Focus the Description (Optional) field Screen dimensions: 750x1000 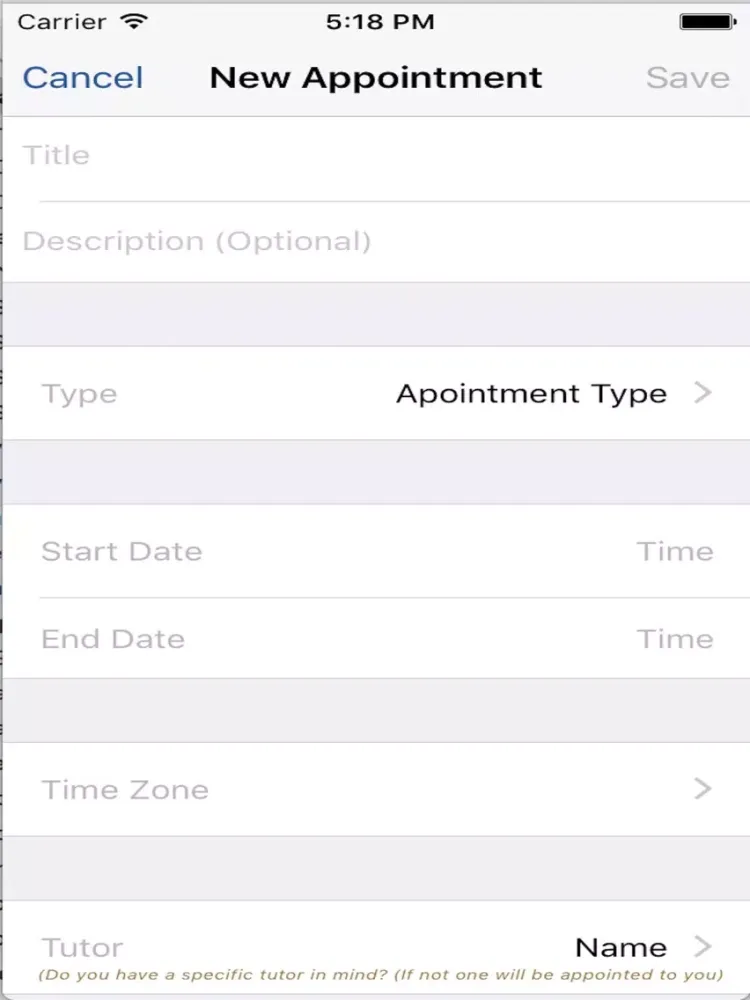pyautogui.click(x=376, y=242)
